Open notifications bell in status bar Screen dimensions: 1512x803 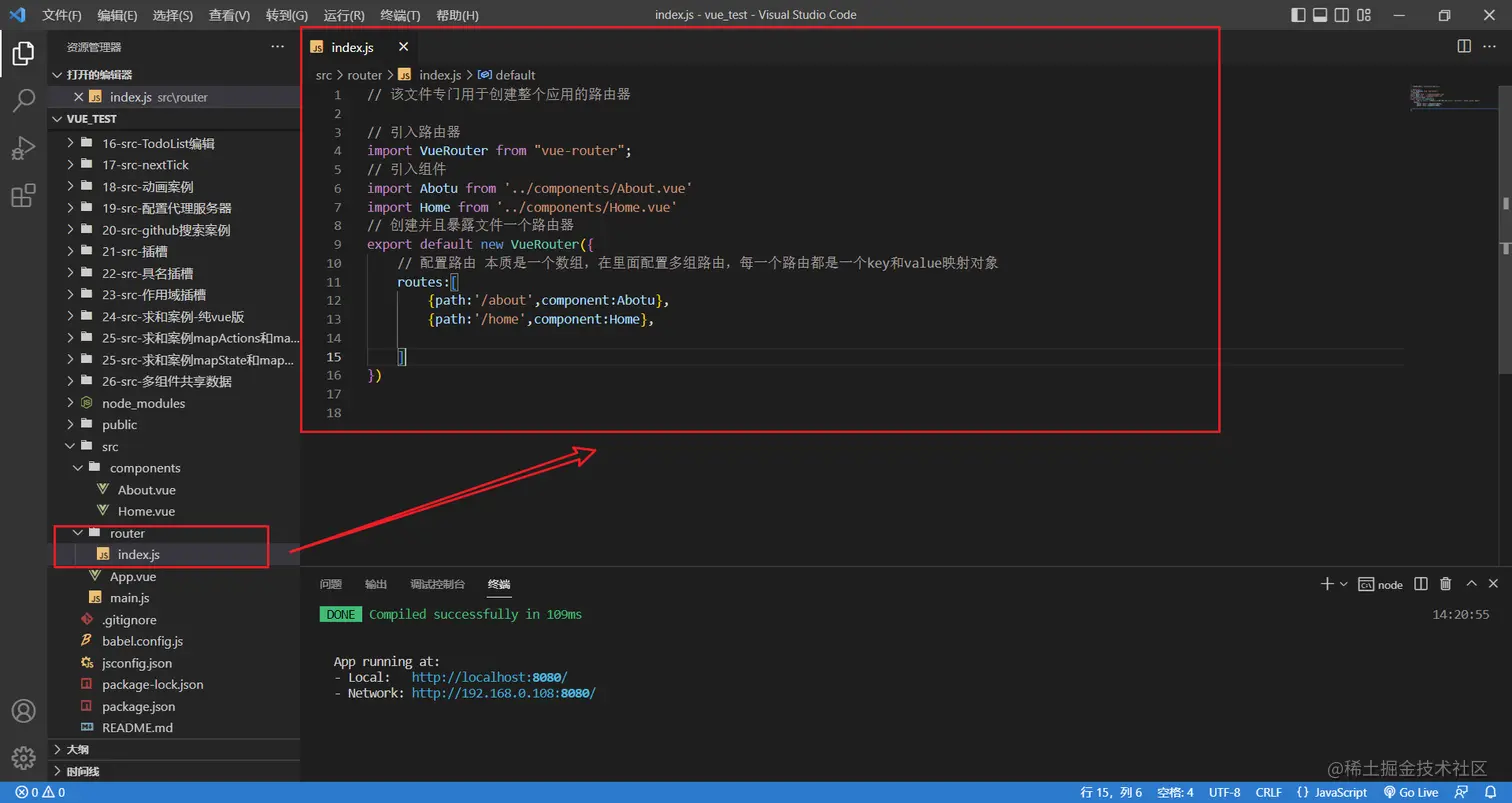pos(1491,792)
